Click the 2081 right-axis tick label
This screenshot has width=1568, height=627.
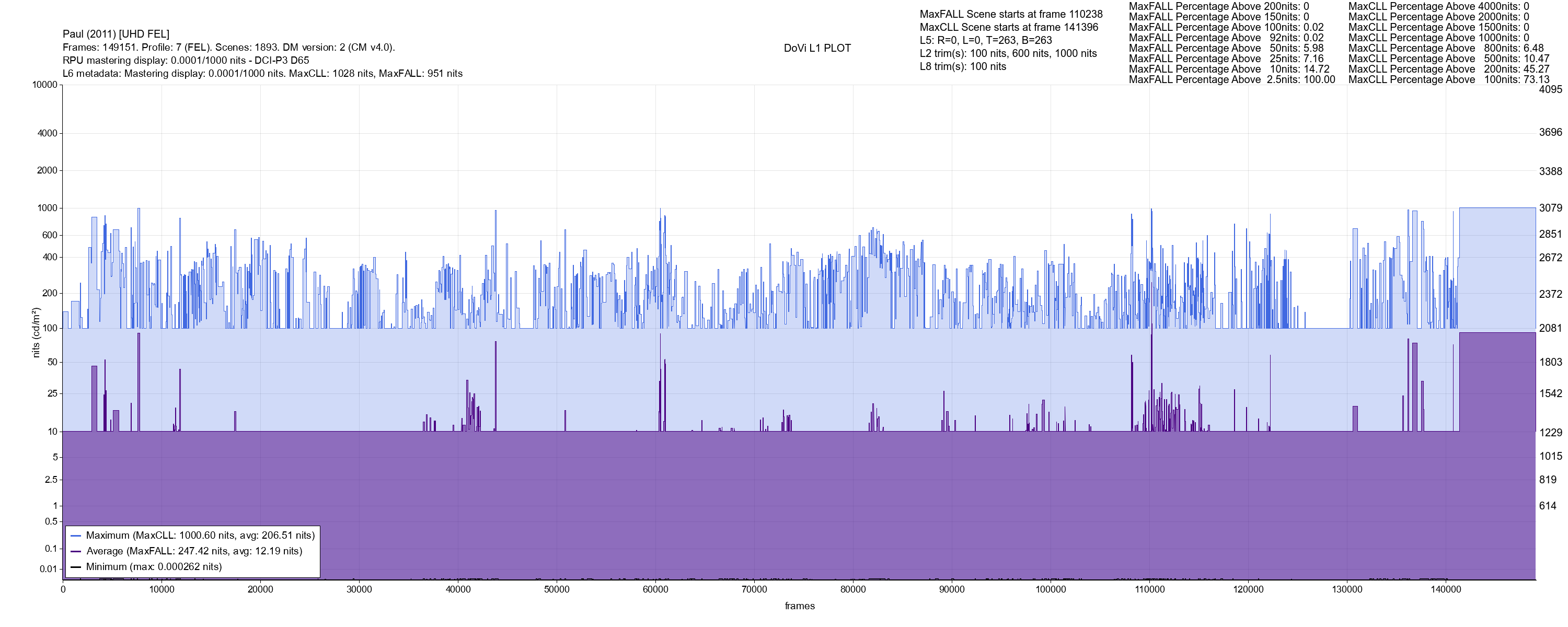coord(1550,329)
